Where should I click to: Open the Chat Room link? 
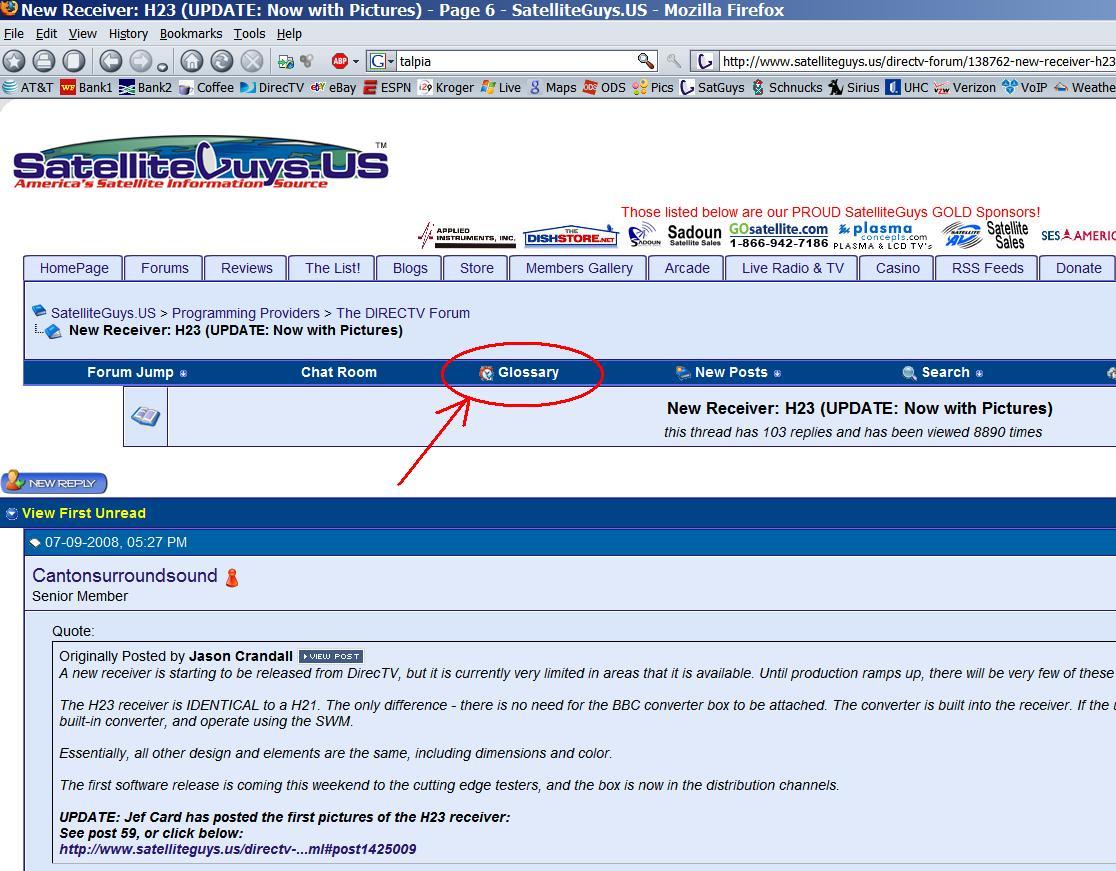click(339, 372)
